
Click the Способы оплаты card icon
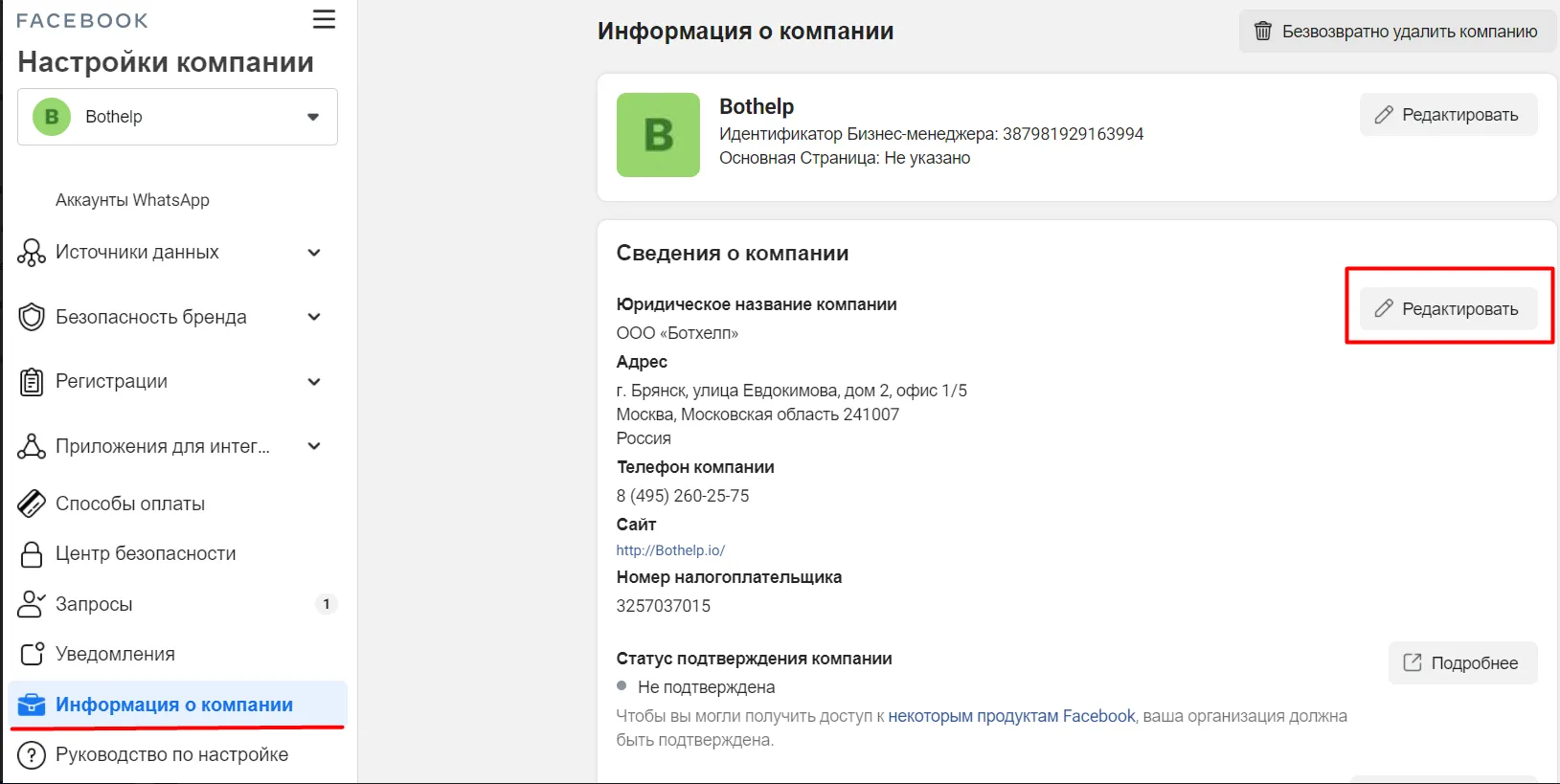[32, 504]
